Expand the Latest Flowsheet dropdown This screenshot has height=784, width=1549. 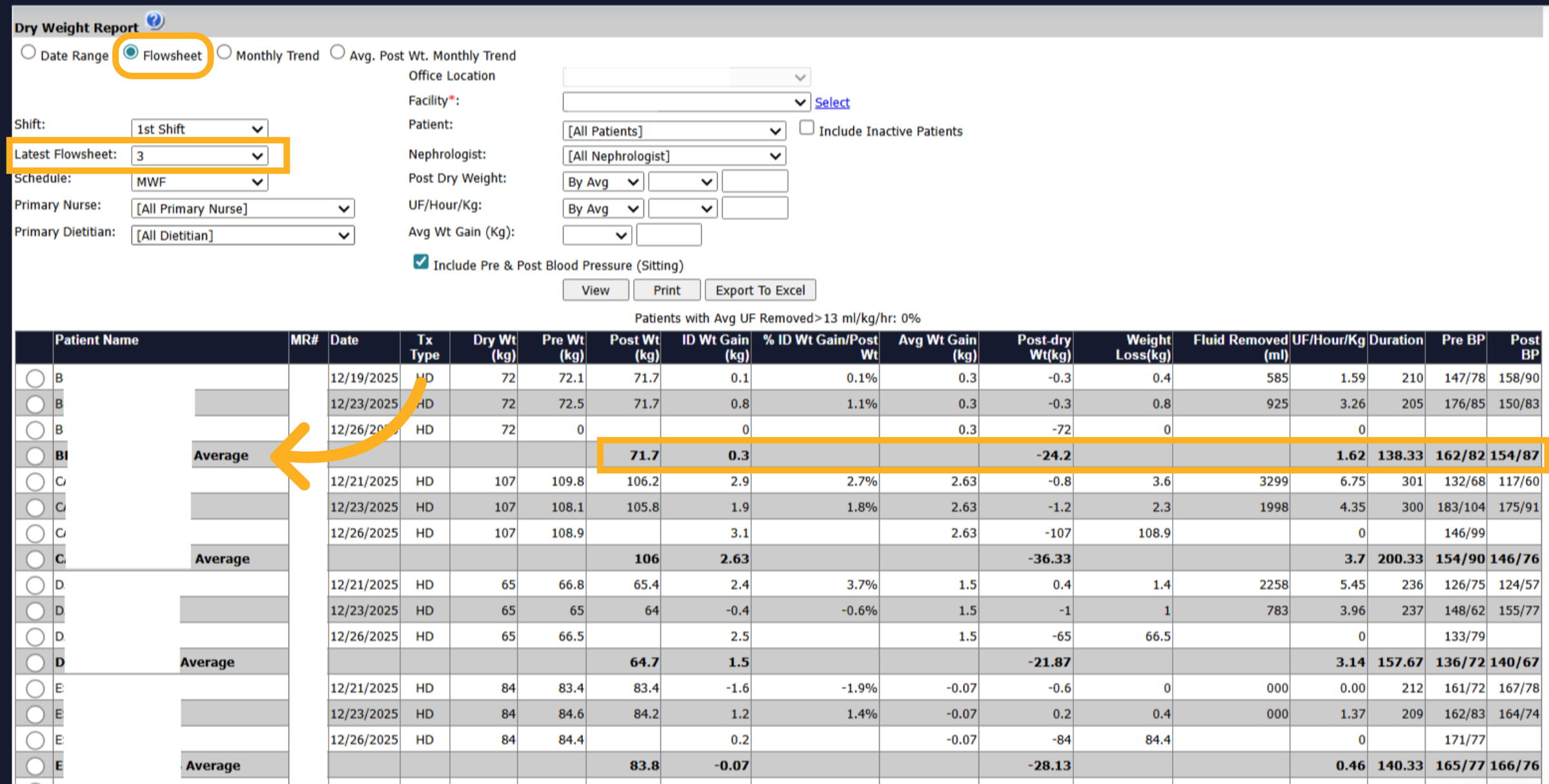point(199,156)
